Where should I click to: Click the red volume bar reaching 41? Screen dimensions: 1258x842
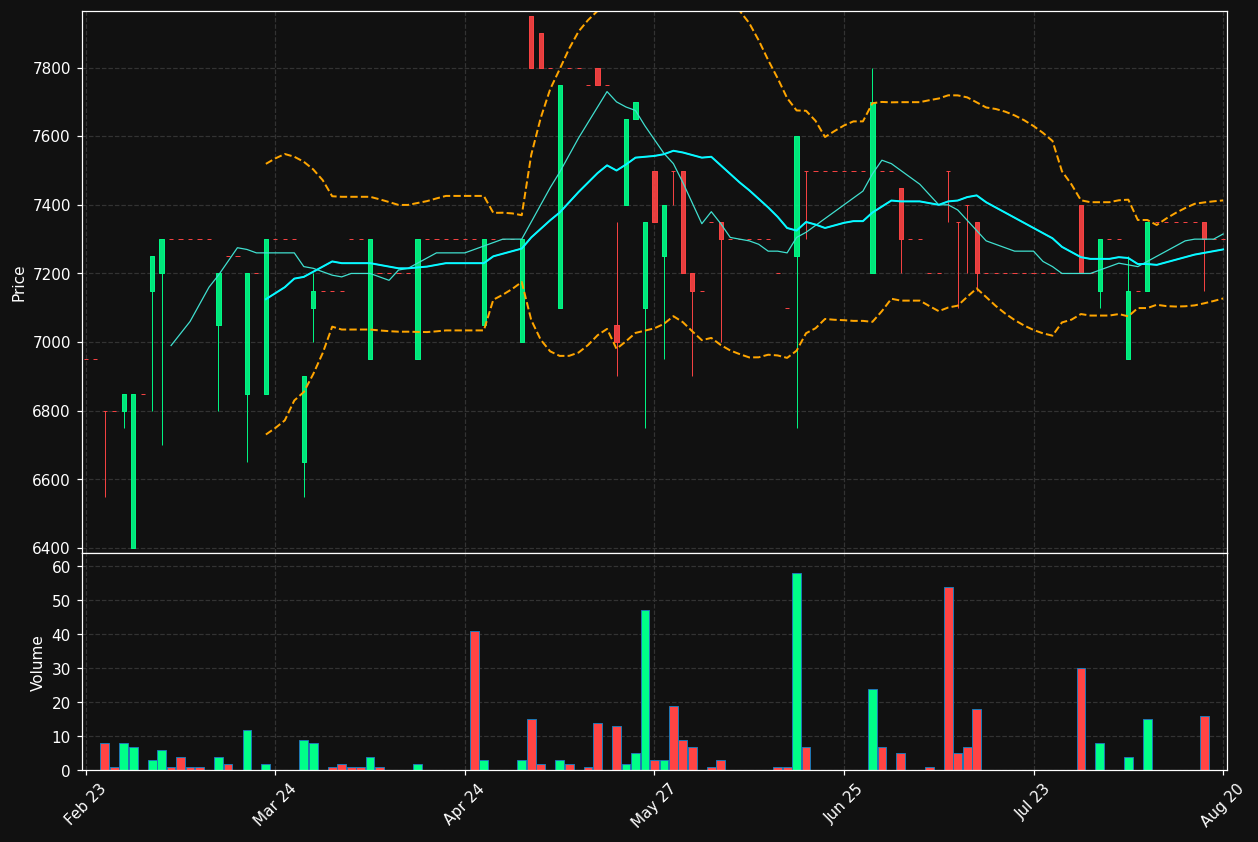(475, 701)
